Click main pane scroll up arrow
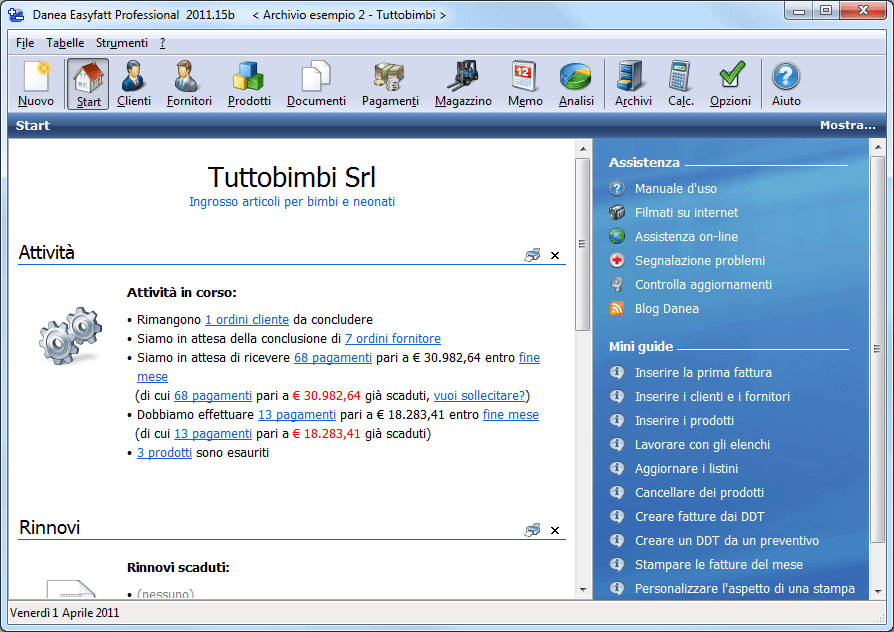The width and height of the screenshot is (894, 632). point(583,149)
